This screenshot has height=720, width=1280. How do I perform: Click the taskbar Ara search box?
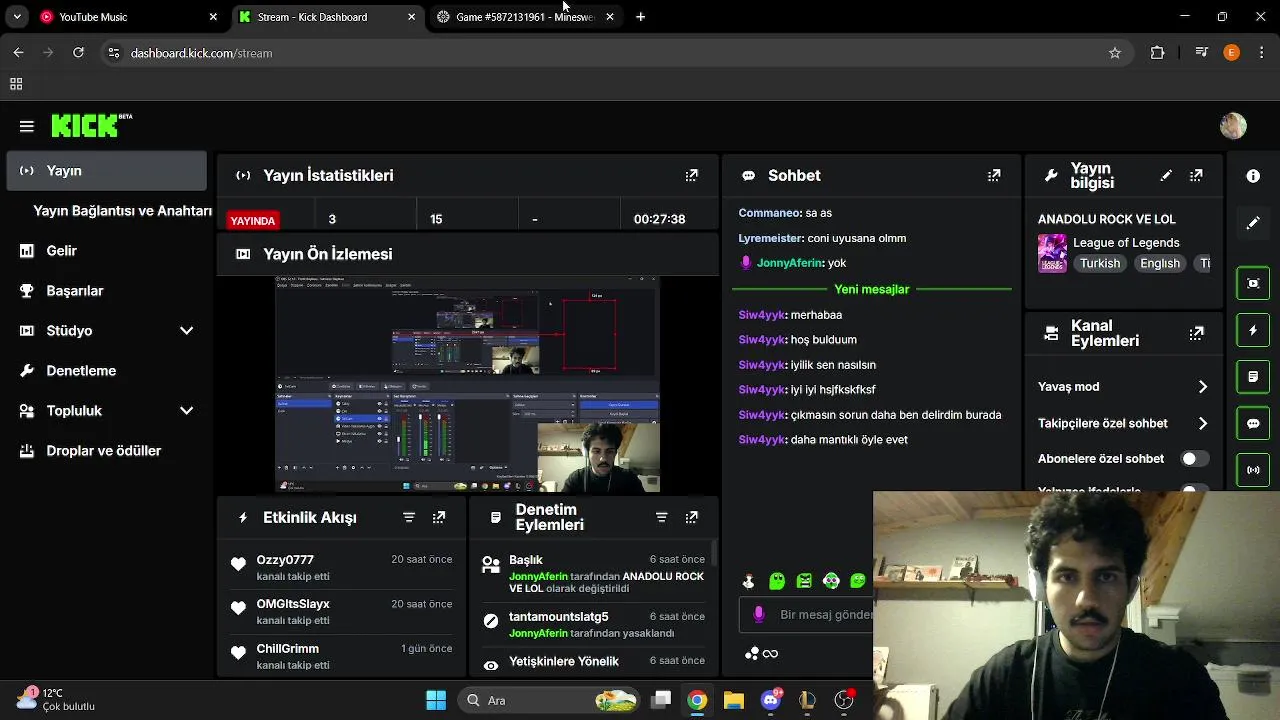[x=550, y=700]
